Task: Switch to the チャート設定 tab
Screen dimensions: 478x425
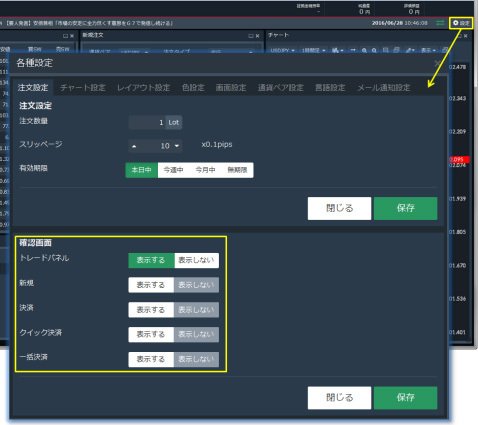Action: click(83, 88)
